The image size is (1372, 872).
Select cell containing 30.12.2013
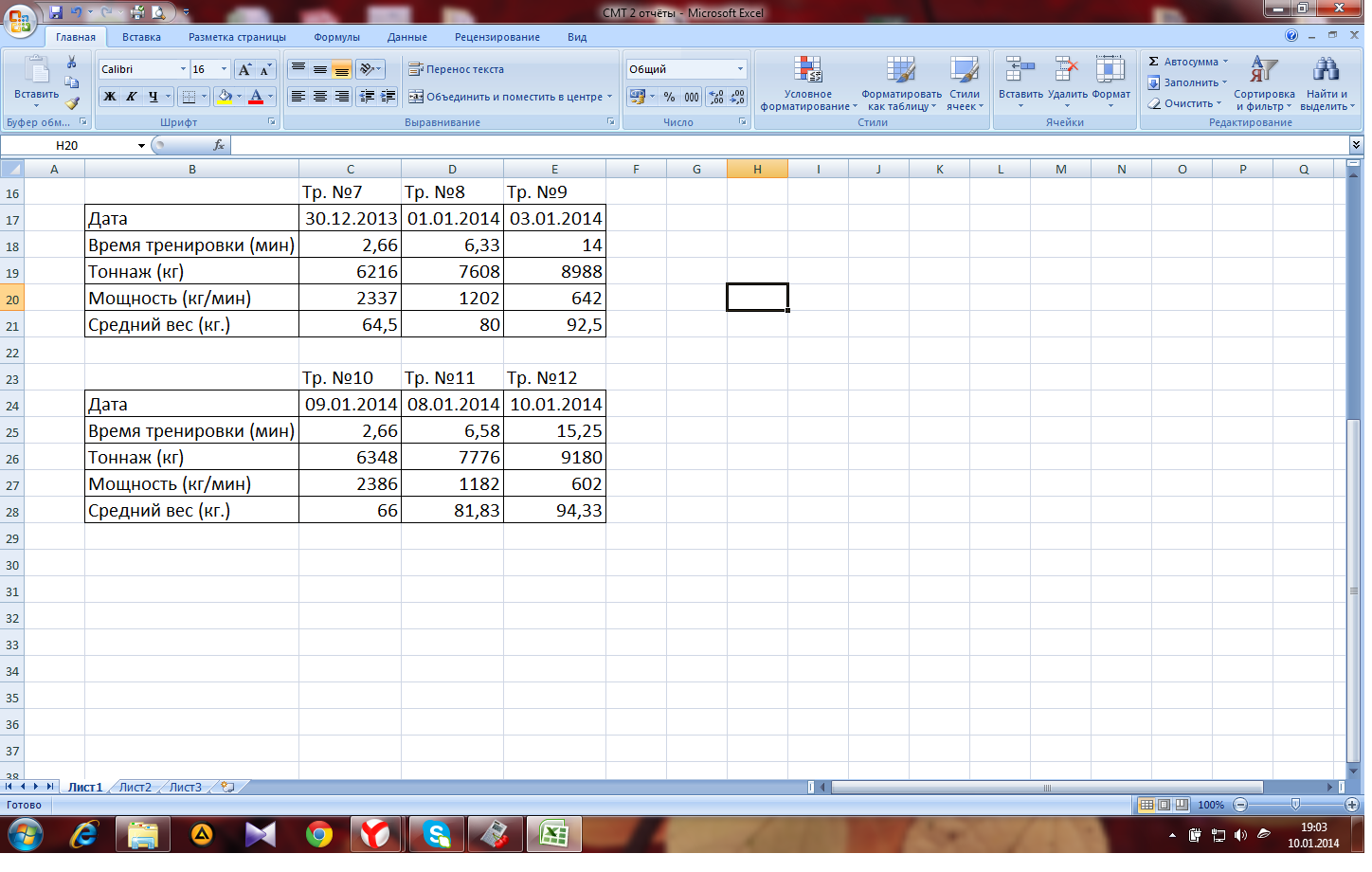point(351,219)
